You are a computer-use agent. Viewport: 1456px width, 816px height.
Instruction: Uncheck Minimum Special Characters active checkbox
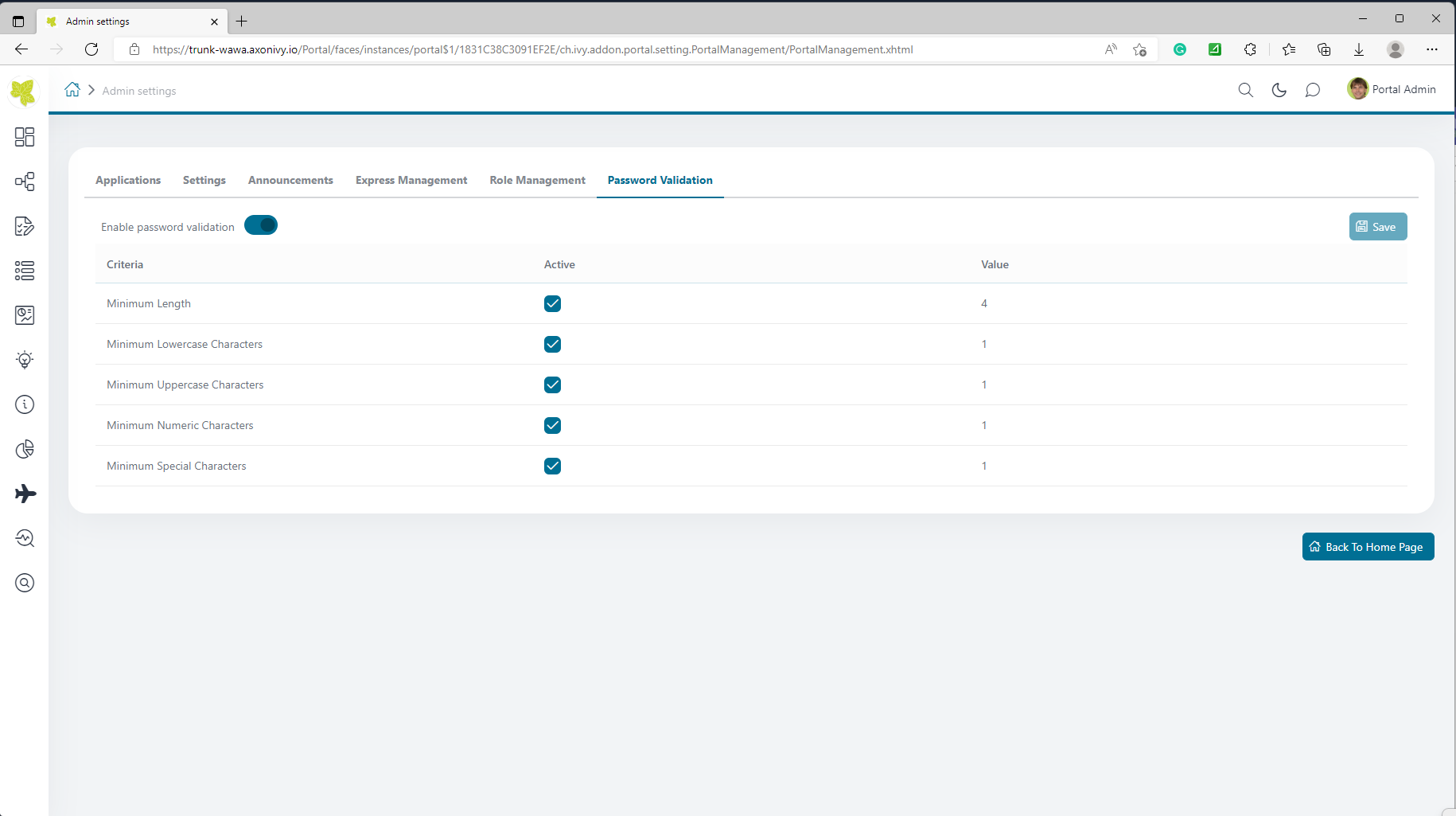tap(552, 466)
